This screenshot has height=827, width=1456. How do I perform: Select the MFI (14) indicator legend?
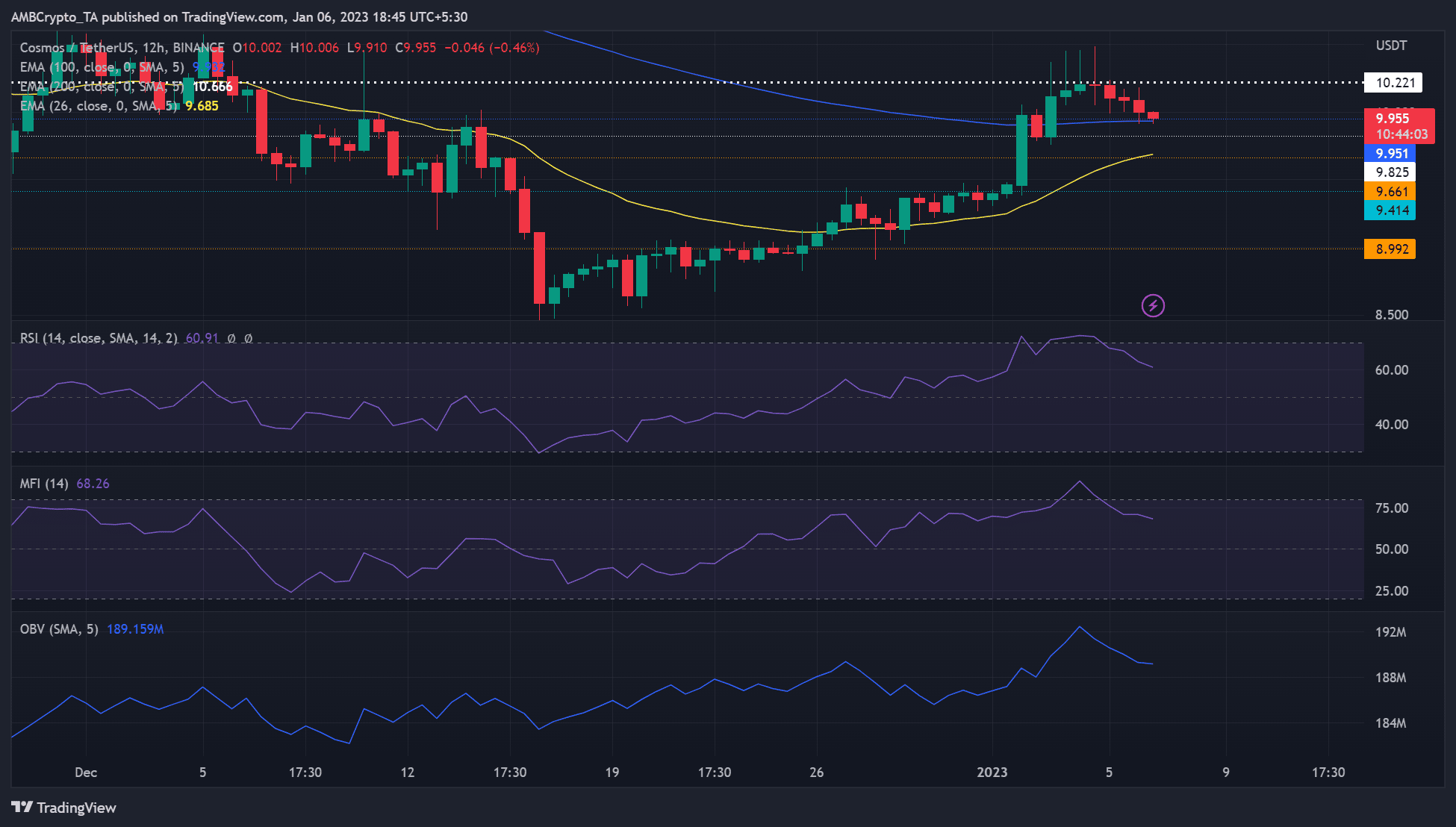tap(44, 484)
